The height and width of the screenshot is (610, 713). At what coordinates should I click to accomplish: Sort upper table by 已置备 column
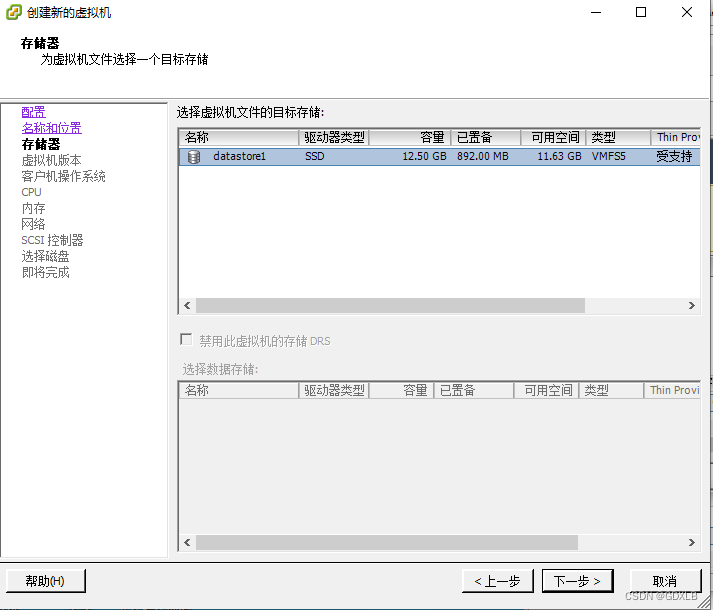coord(486,137)
